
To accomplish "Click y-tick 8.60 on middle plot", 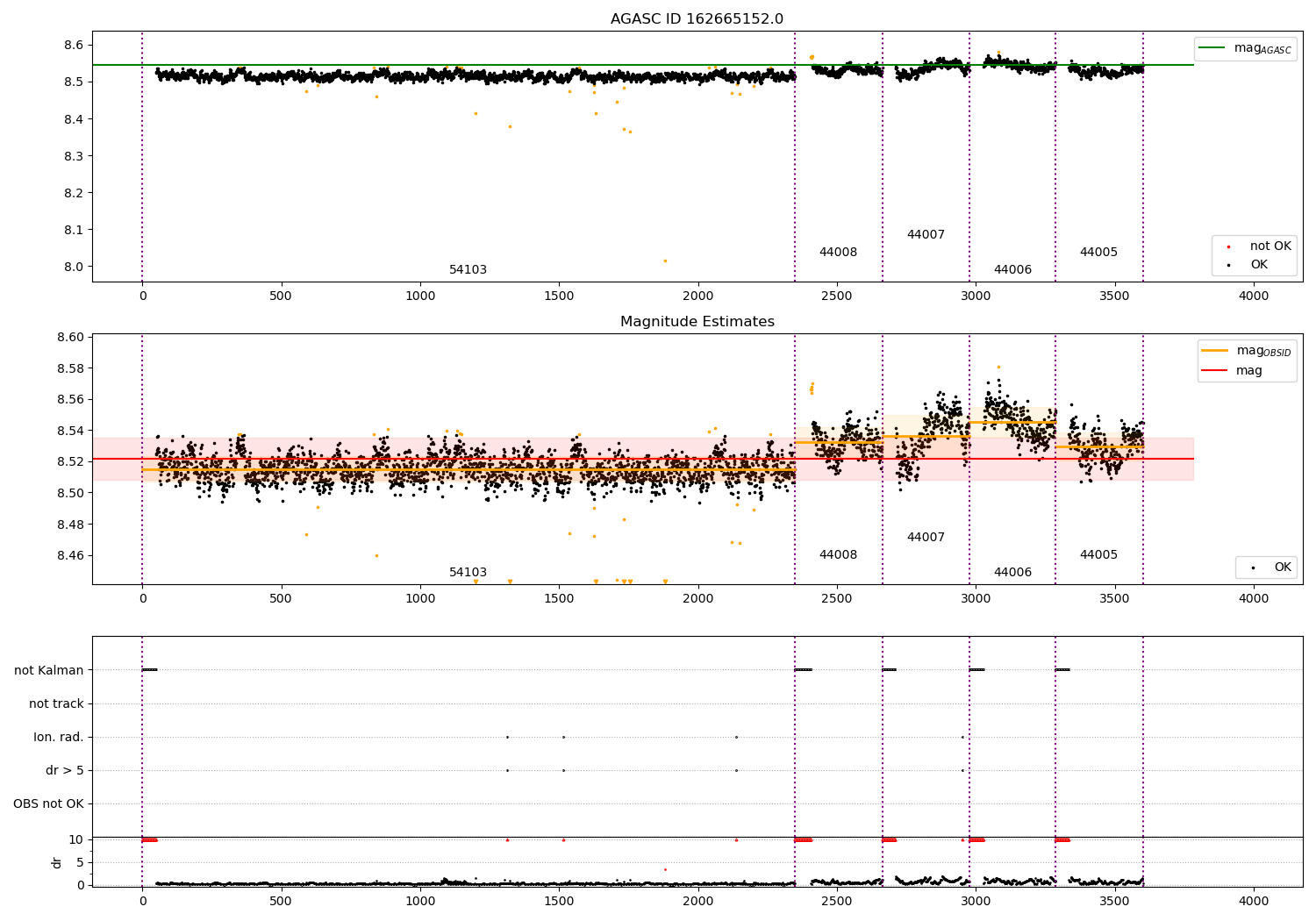I will coord(70,337).
